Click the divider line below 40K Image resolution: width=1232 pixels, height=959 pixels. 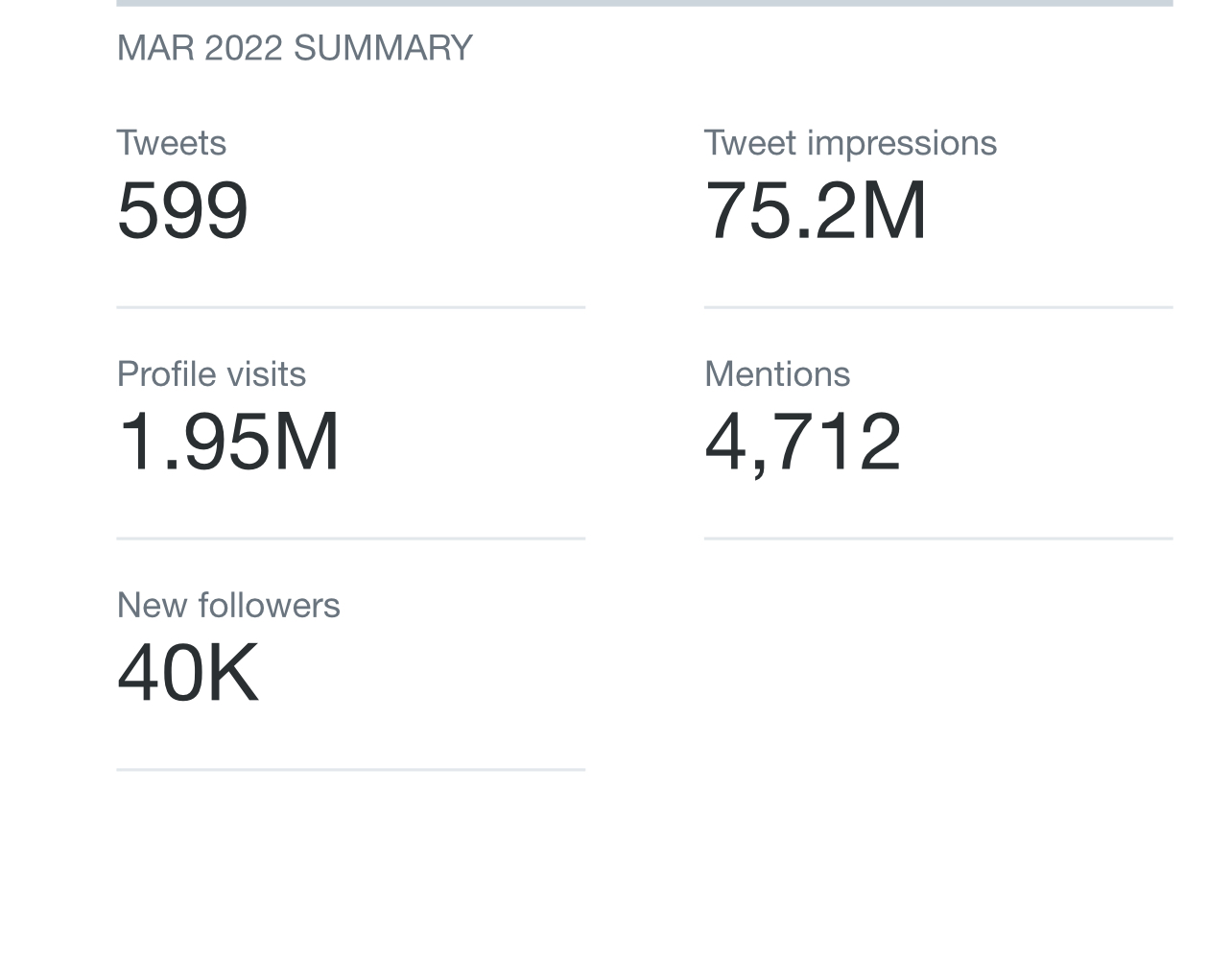click(x=351, y=769)
